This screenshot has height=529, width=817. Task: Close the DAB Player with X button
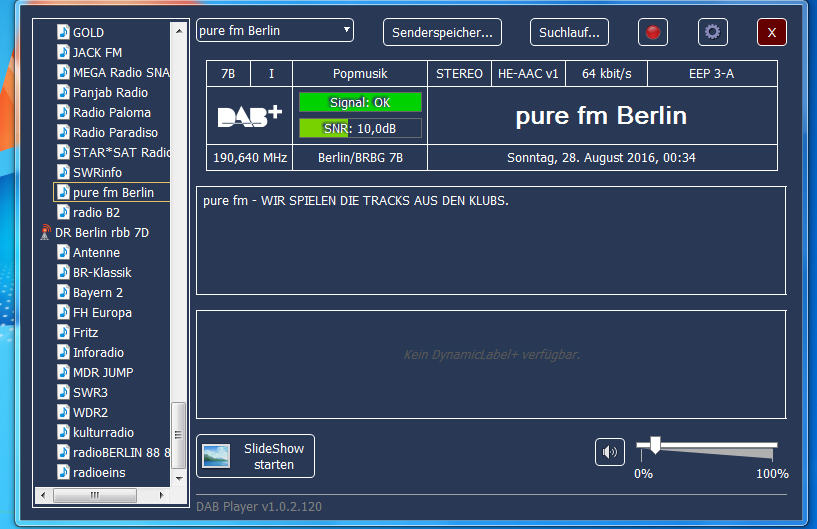coord(771,32)
